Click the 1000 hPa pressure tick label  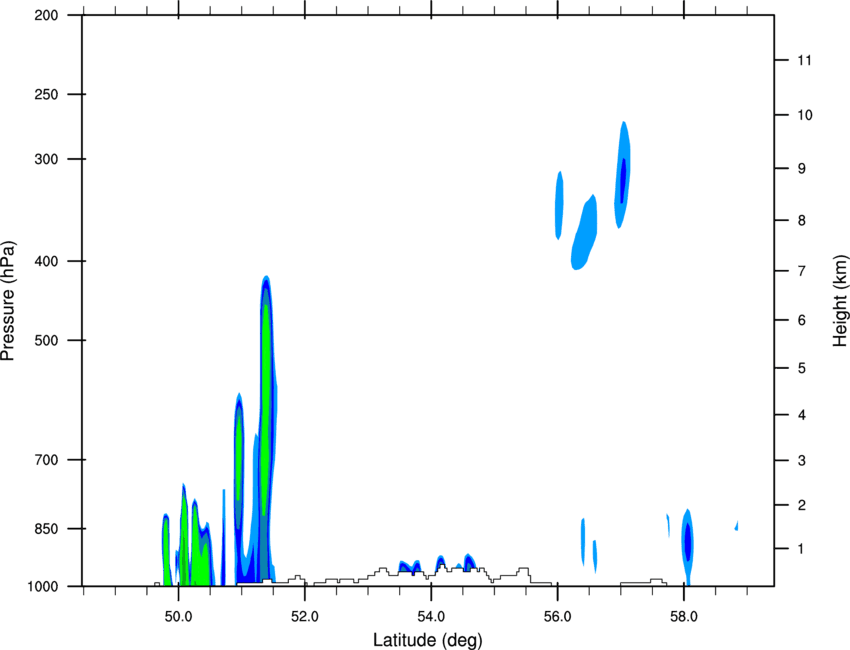point(43,587)
